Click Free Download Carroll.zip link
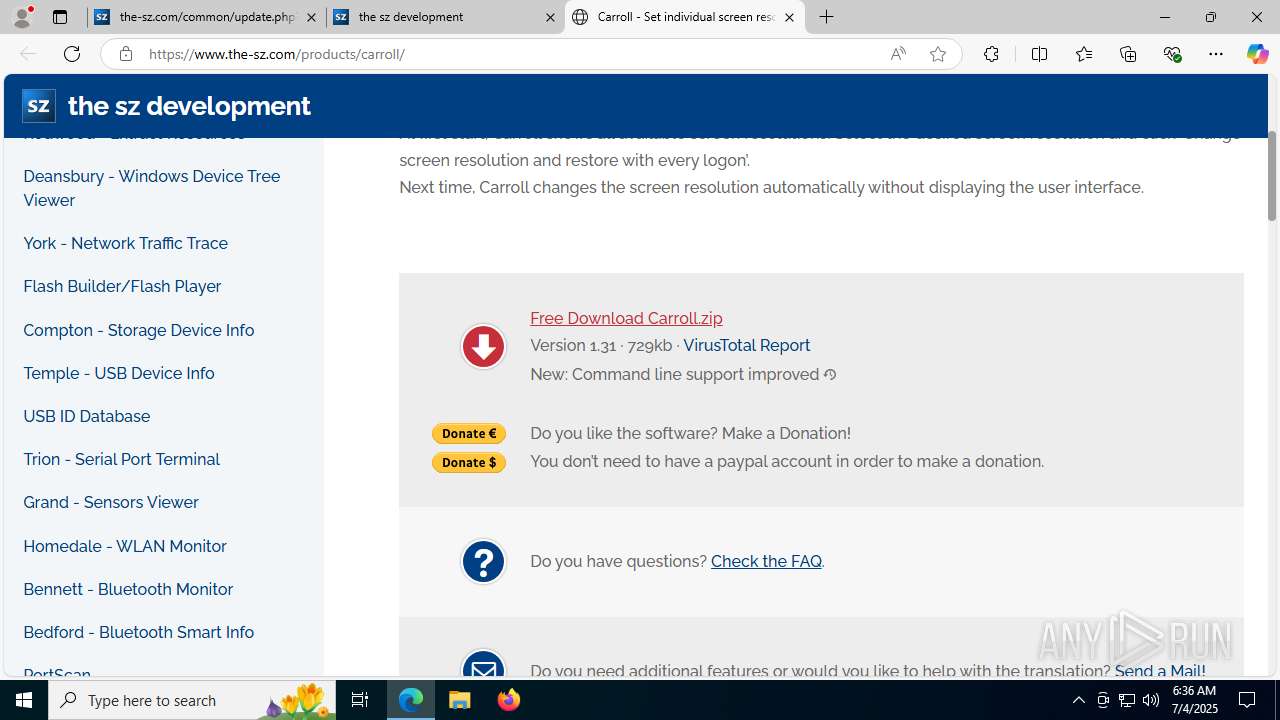Image resolution: width=1280 pixels, height=720 pixels. [626, 318]
